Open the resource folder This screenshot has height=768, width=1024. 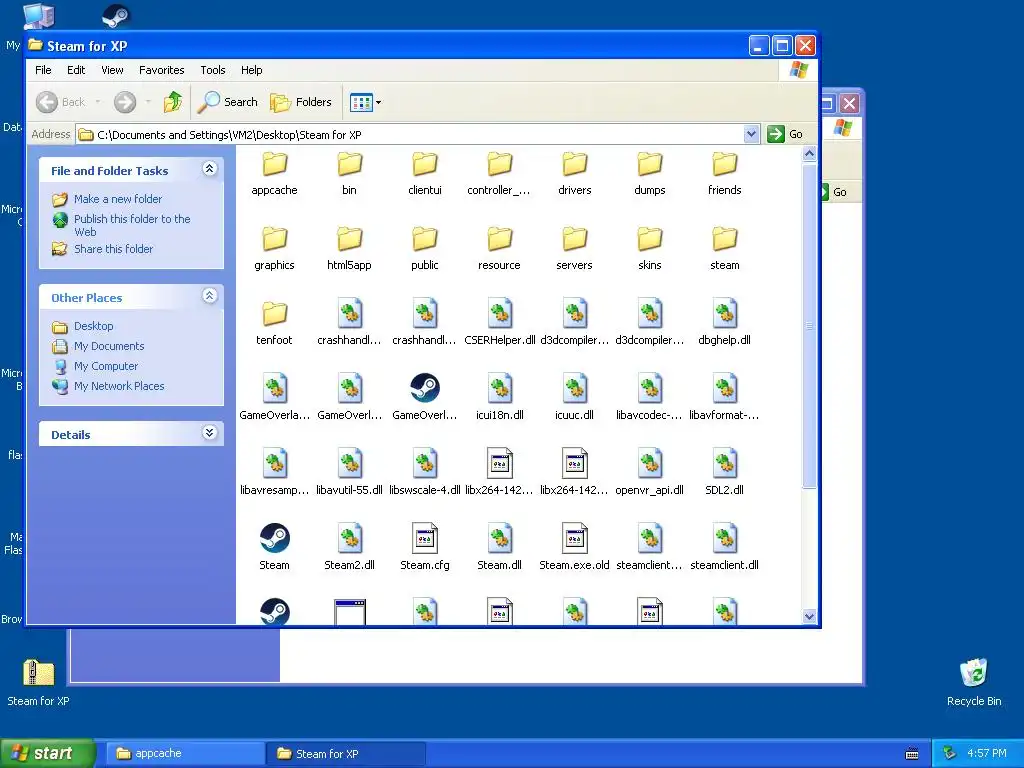coord(500,248)
